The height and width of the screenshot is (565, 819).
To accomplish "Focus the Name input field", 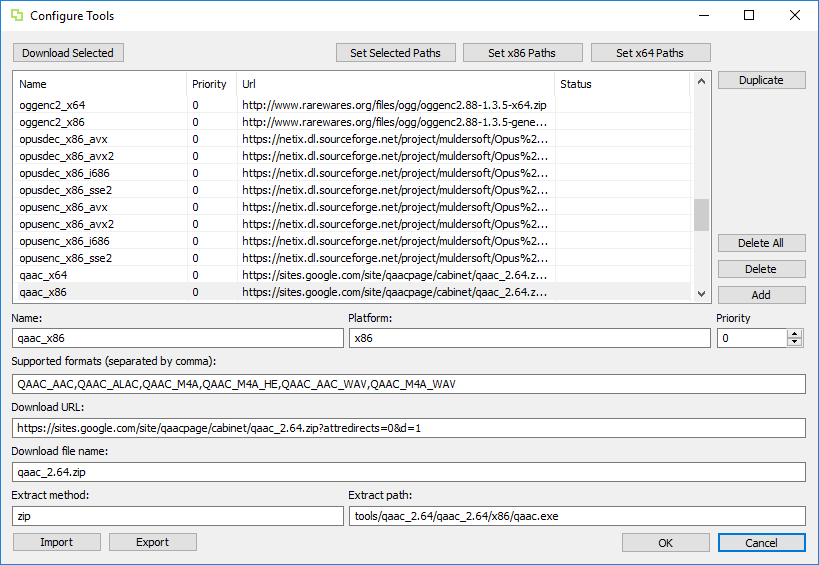I will [x=178, y=338].
